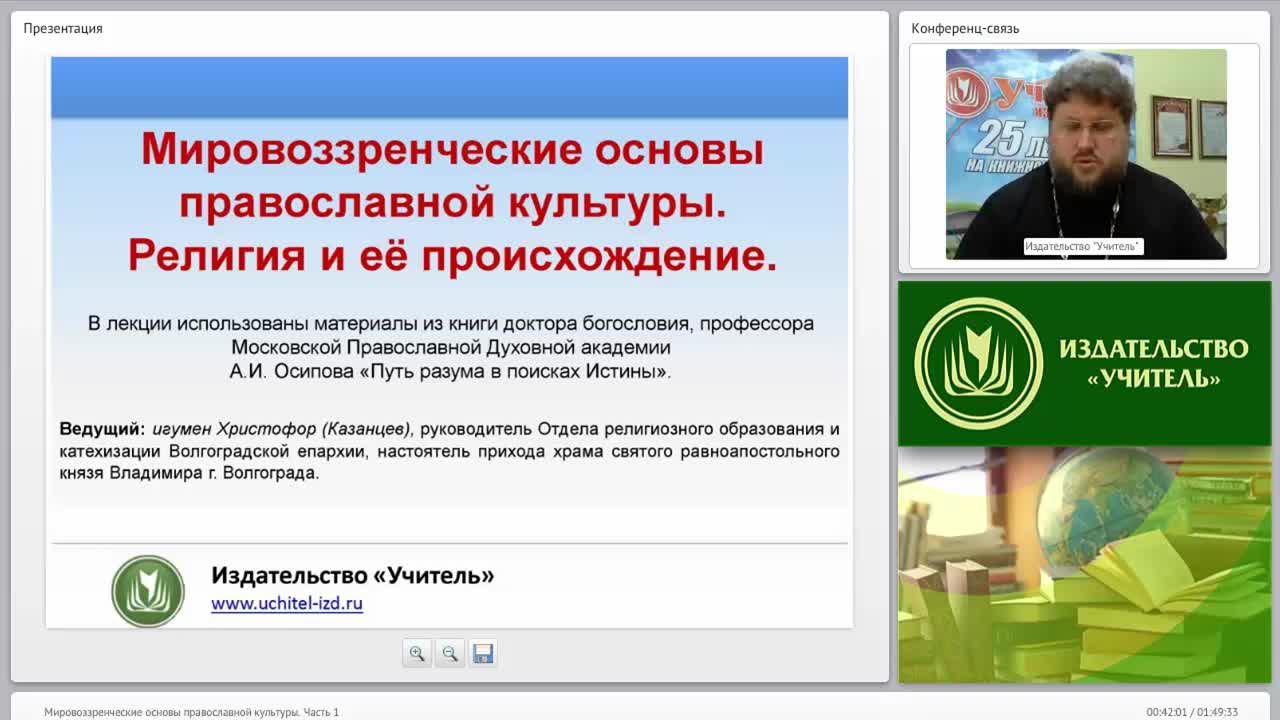Viewport: 1280px width, 720px height.
Task: Click the books and globe image
Action: (1084, 565)
